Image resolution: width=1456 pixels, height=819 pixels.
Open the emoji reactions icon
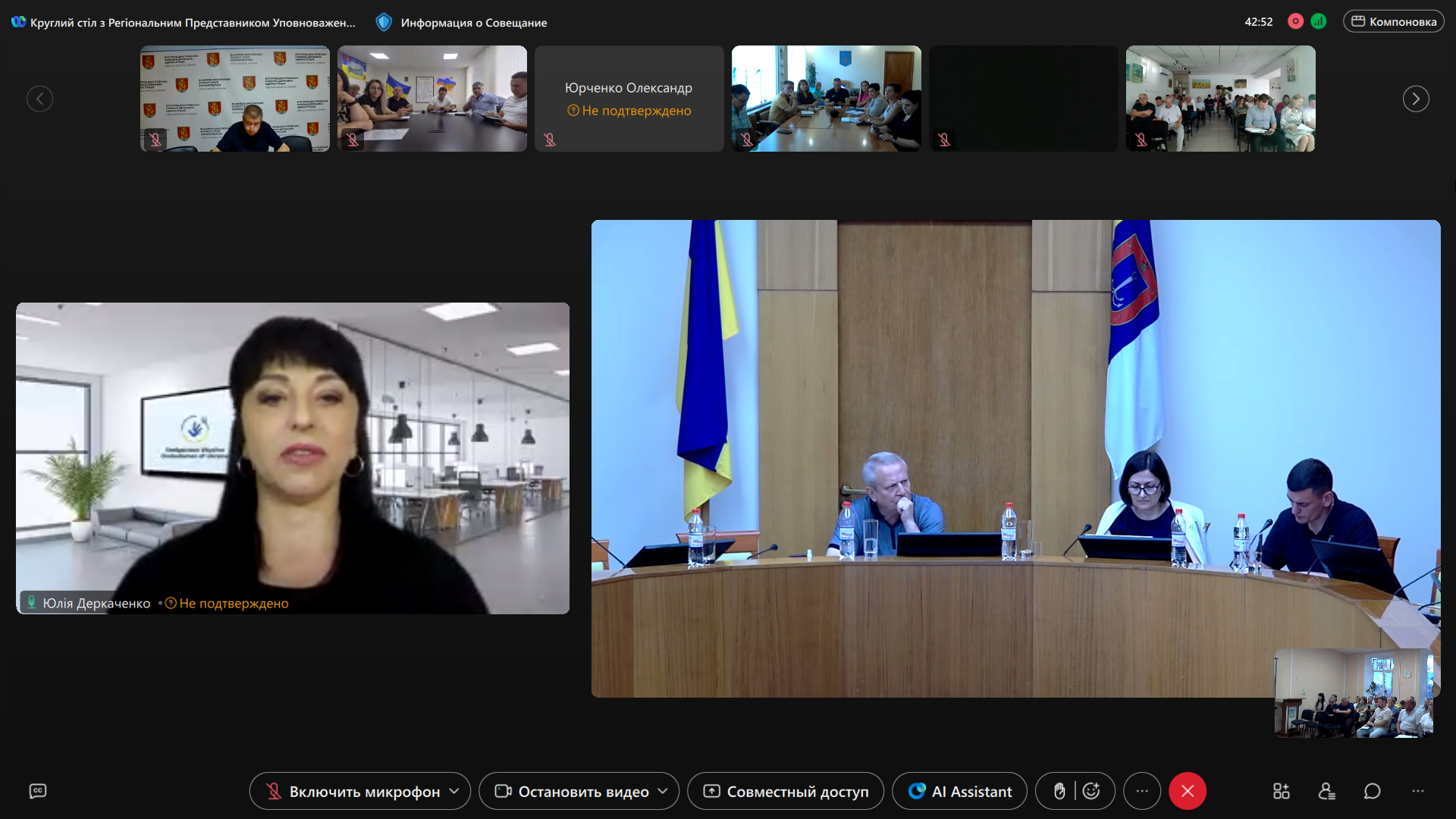(1091, 791)
